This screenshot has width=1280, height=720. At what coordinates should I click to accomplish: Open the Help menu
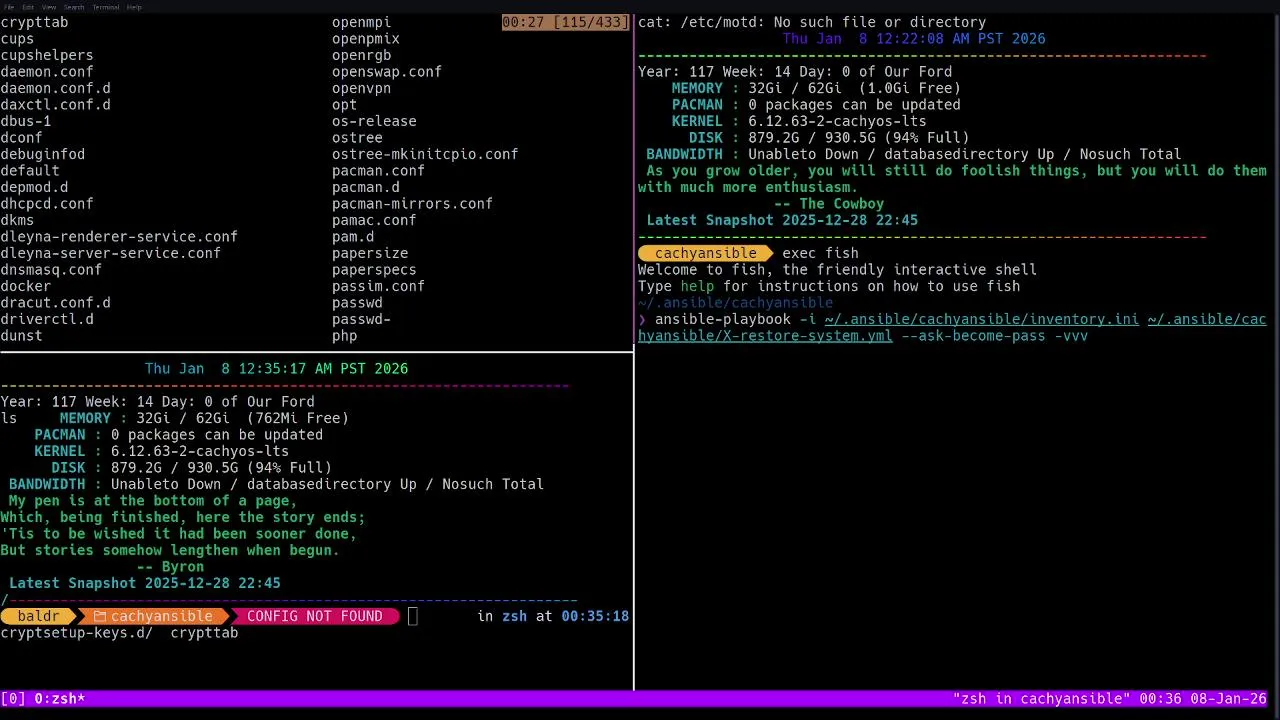point(134,7)
